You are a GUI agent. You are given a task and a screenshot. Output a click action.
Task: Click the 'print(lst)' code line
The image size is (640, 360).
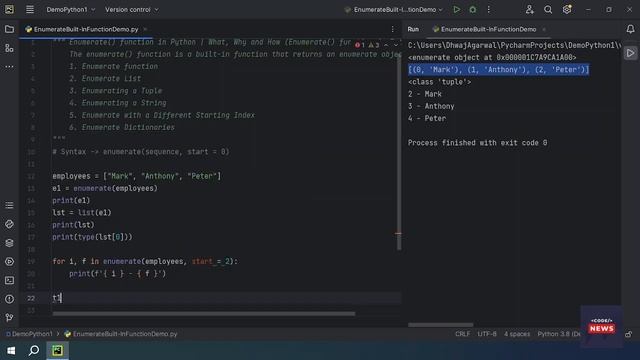click(73, 225)
